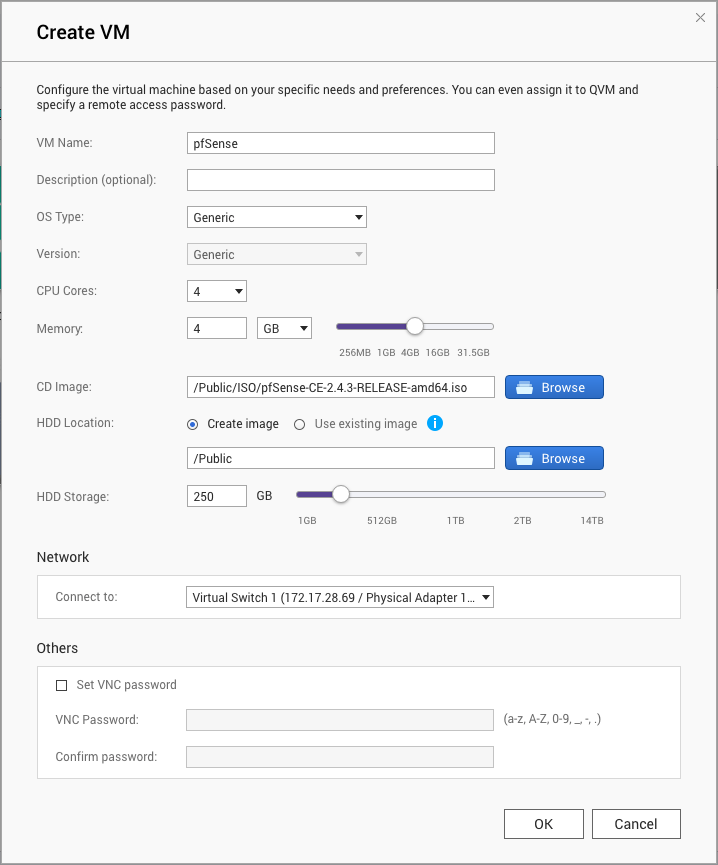This screenshot has width=718, height=865.
Task: Focus the Description text field
Action: tap(340, 180)
